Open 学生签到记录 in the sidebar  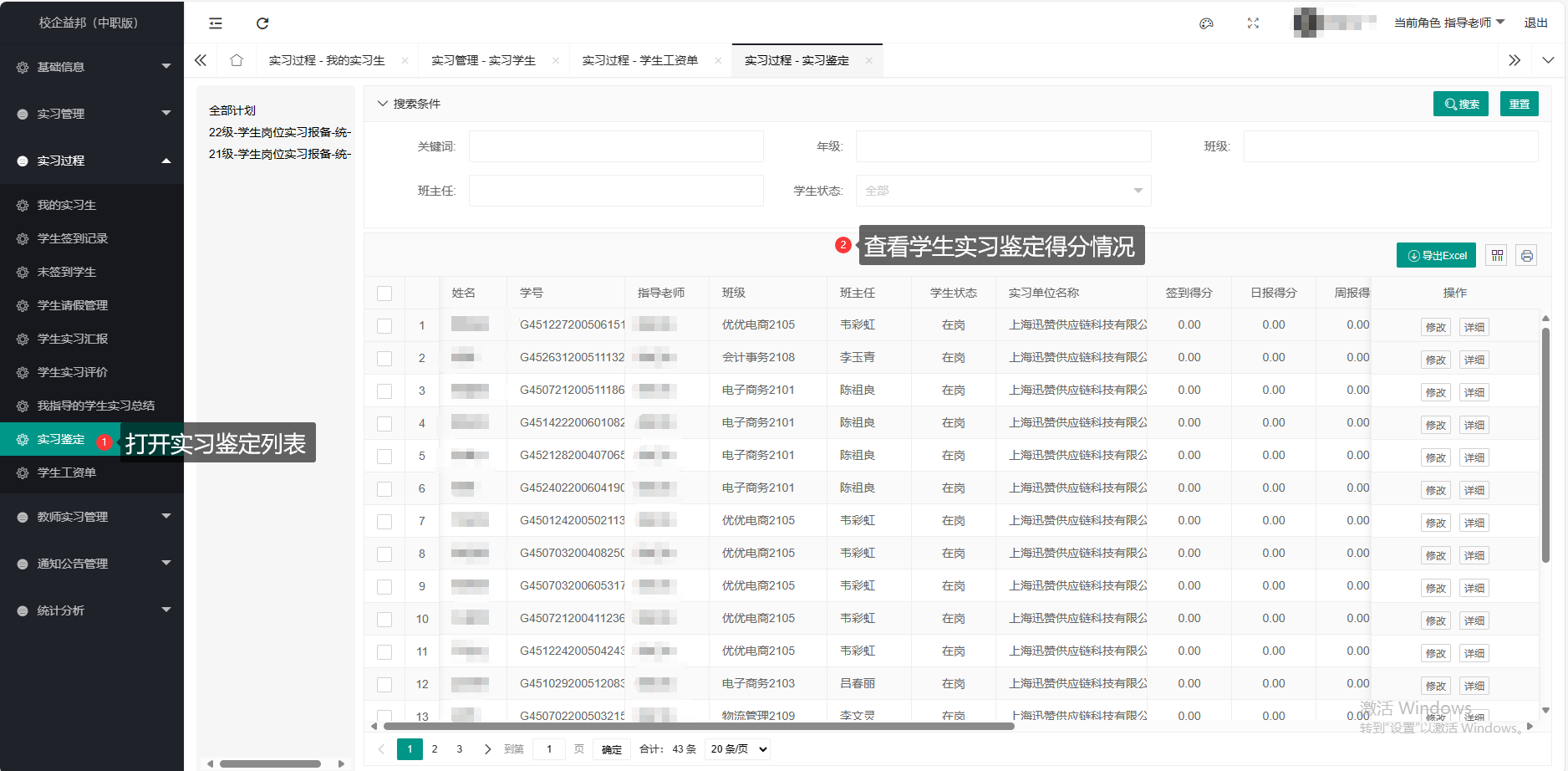tap(73, 238)
